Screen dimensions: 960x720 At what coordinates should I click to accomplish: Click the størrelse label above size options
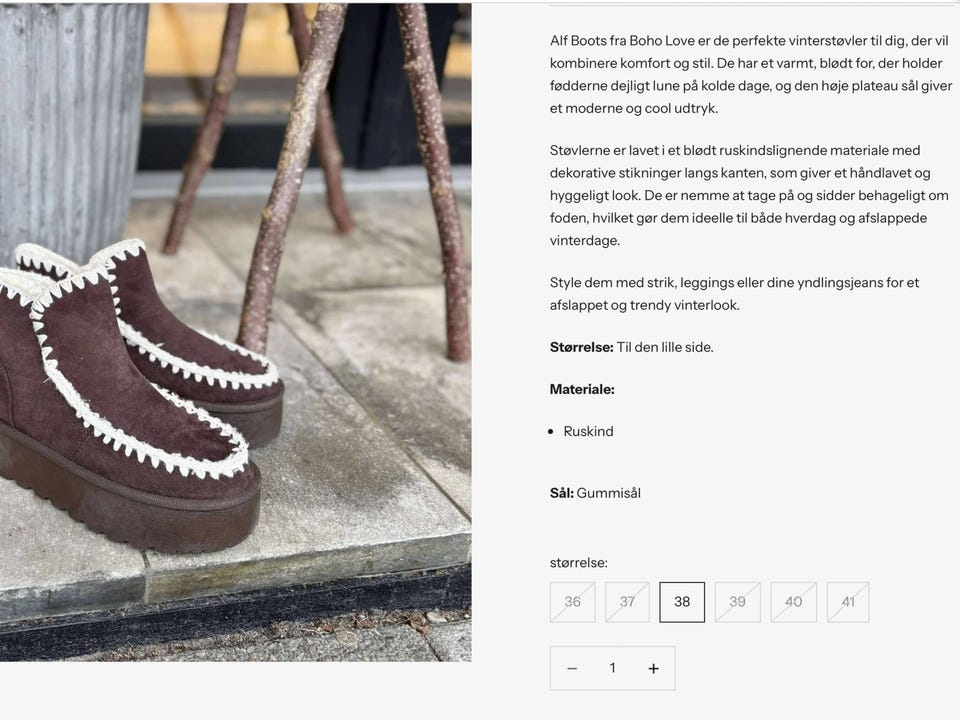pyautogui.click(x=579, y=563)
